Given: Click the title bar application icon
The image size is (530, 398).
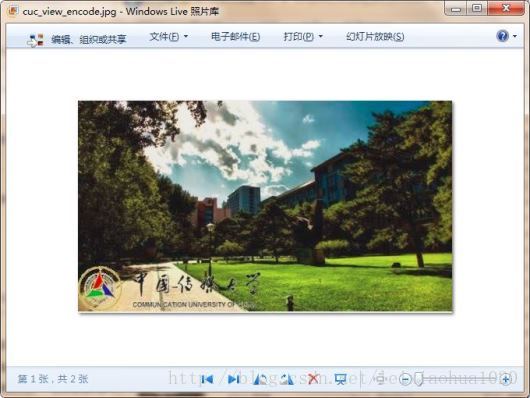Looking at the screenshot, I should pos(13,11).
